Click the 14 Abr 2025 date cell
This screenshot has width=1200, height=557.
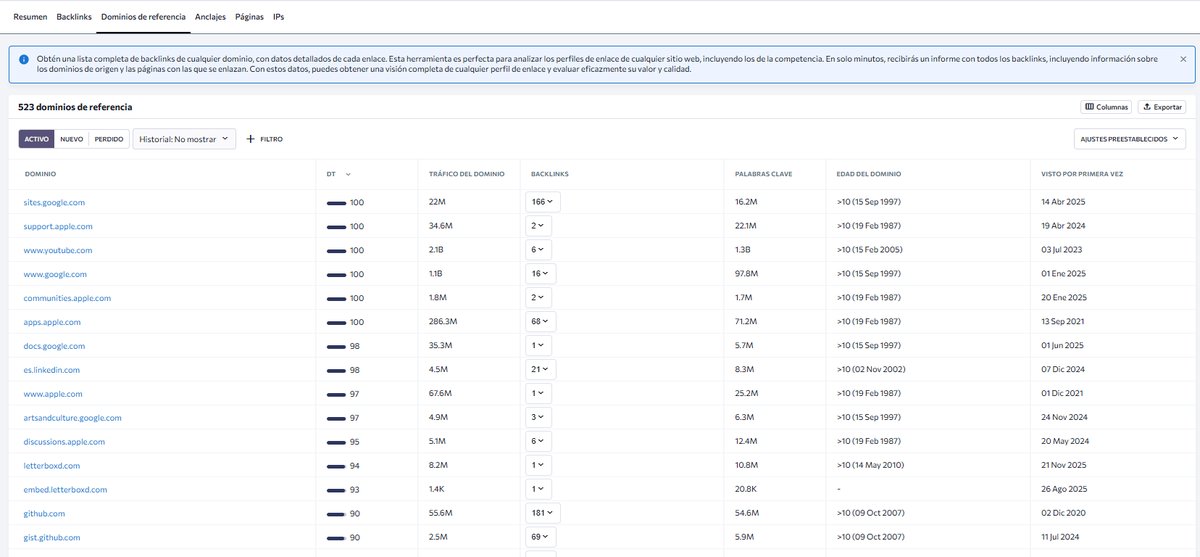(1064, 202)
